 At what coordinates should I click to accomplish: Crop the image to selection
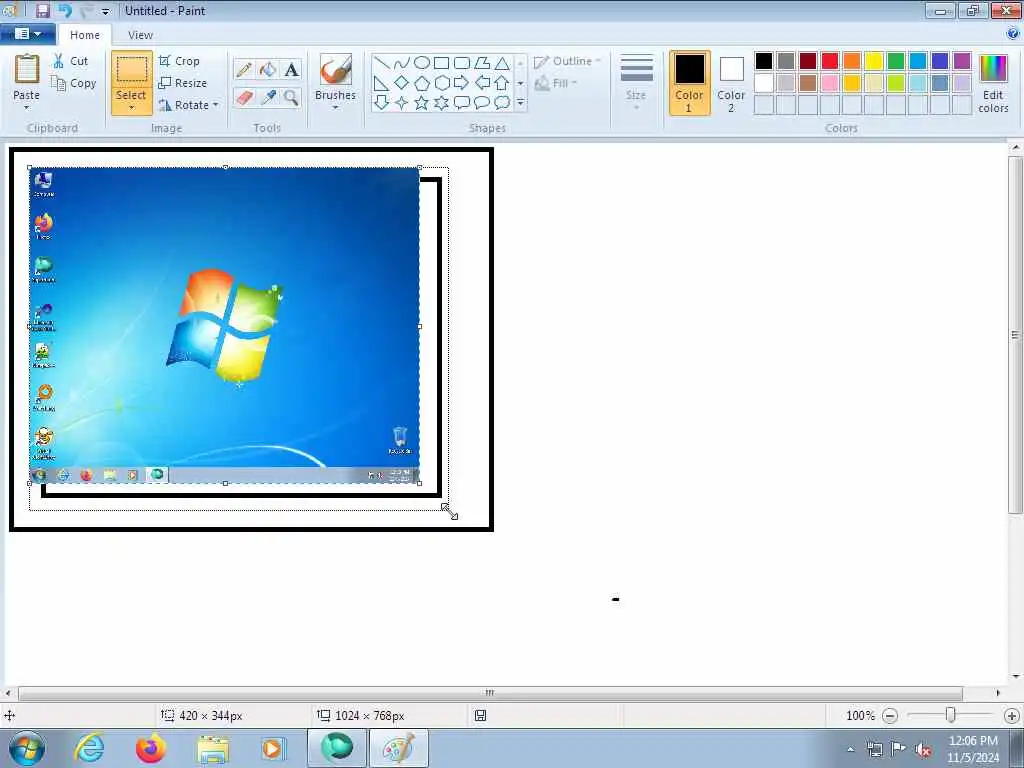coord(179,61)
